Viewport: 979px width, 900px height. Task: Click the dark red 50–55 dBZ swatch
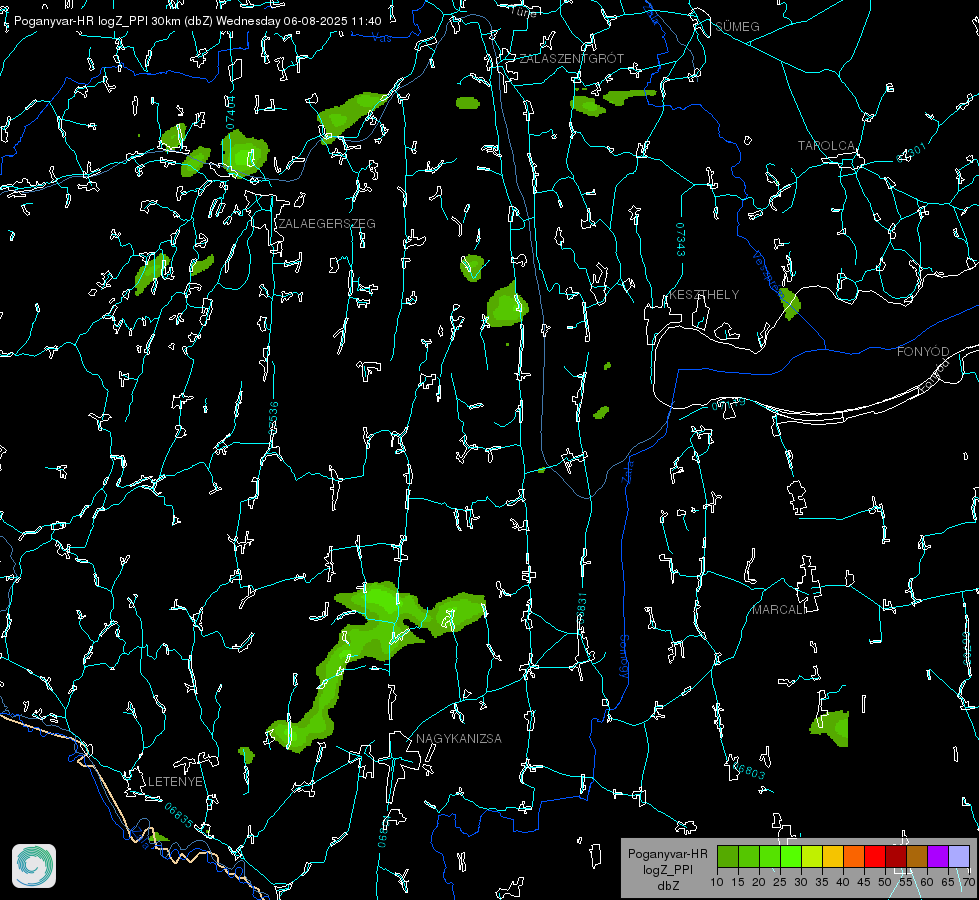click(896, 856)
